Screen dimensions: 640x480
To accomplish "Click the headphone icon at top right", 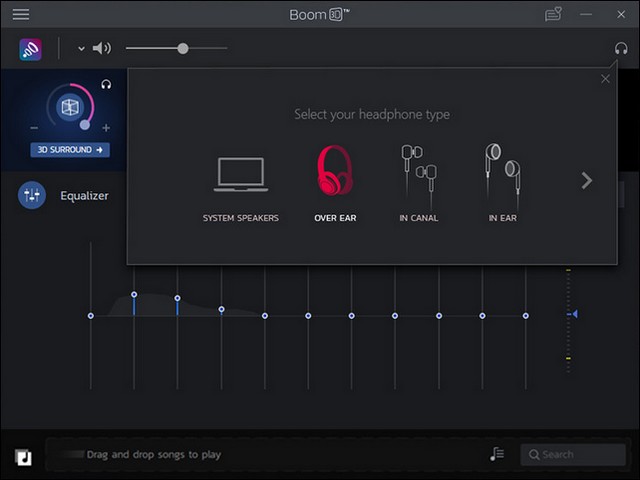I will click(x=621, y=48).
